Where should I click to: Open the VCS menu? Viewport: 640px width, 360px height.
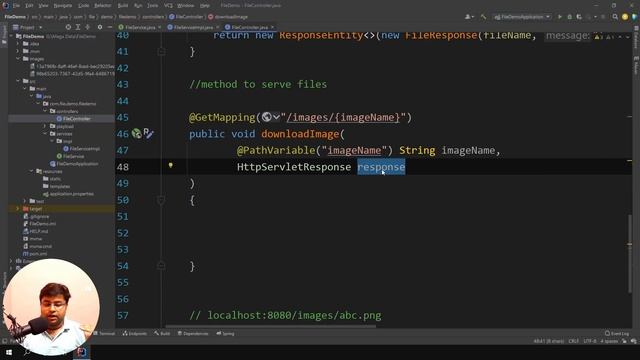[x=168, y=6]
